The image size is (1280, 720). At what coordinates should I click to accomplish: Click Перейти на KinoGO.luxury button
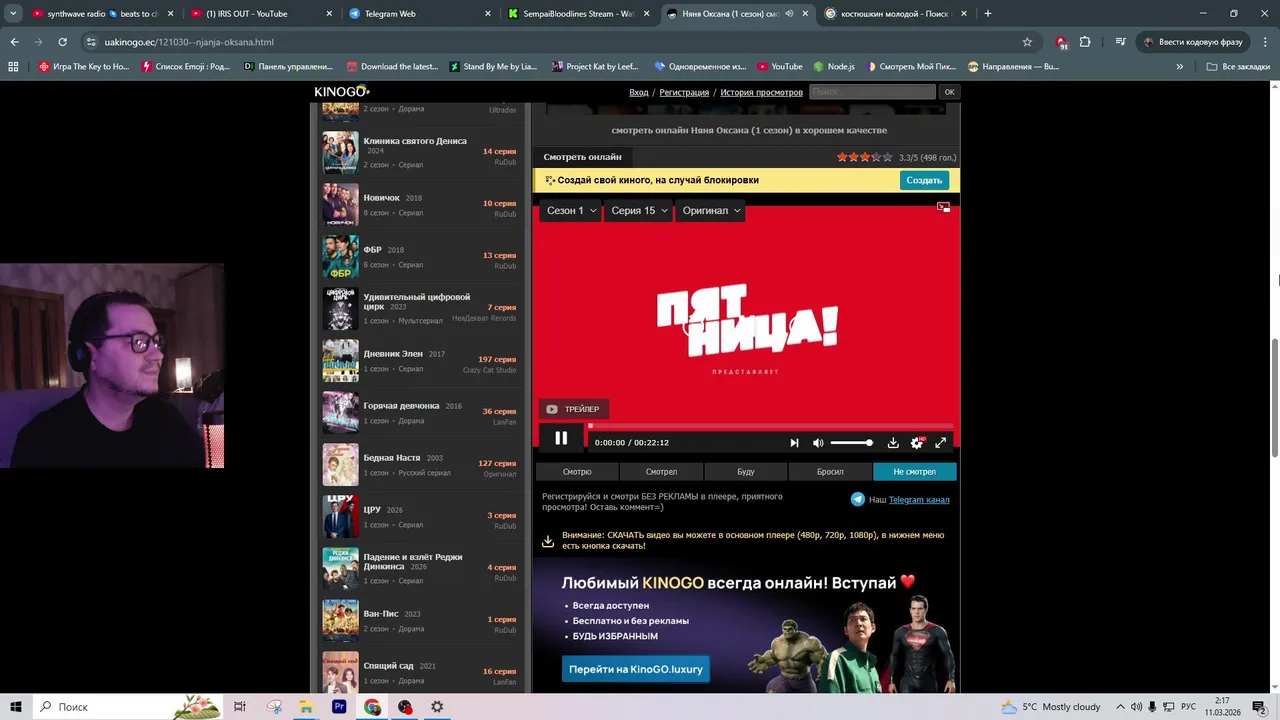(x=636, y=669)
